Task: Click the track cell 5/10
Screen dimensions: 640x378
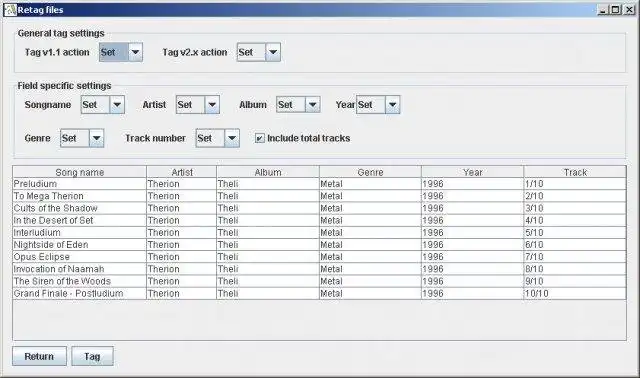Action: pyautogui.click(x=575, y=233)
